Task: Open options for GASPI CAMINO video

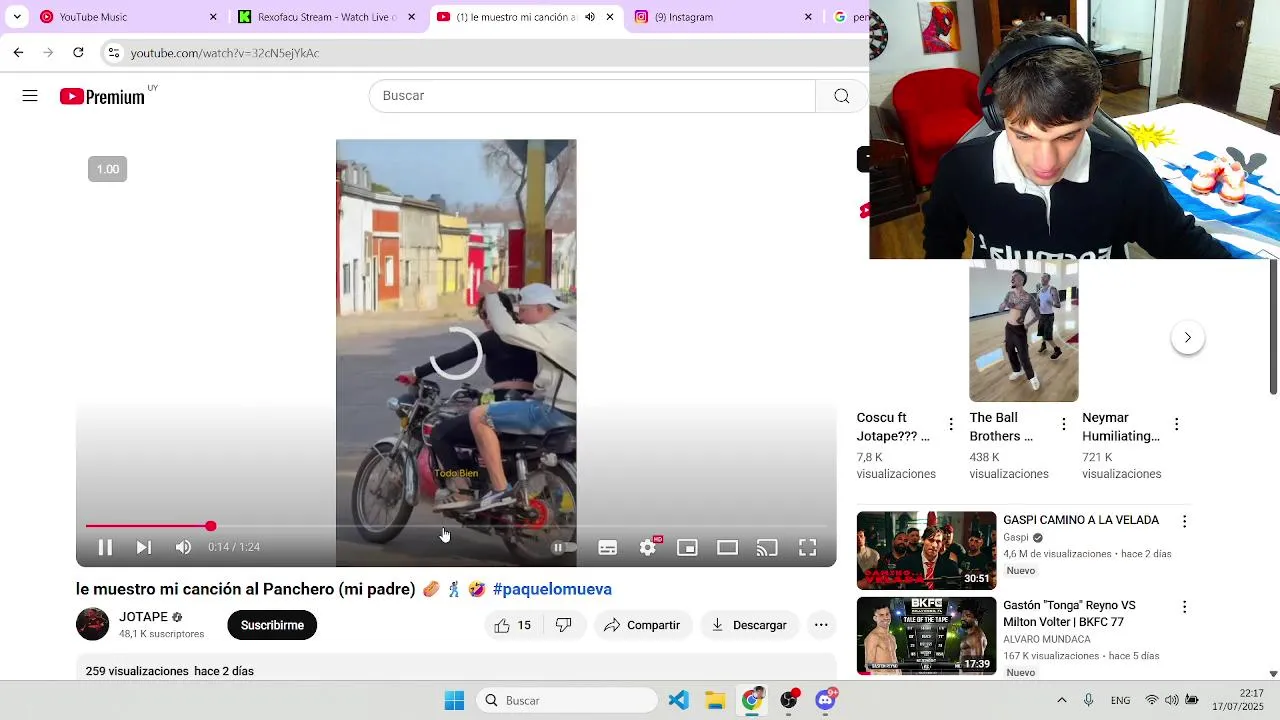Action: point(1184,521)
